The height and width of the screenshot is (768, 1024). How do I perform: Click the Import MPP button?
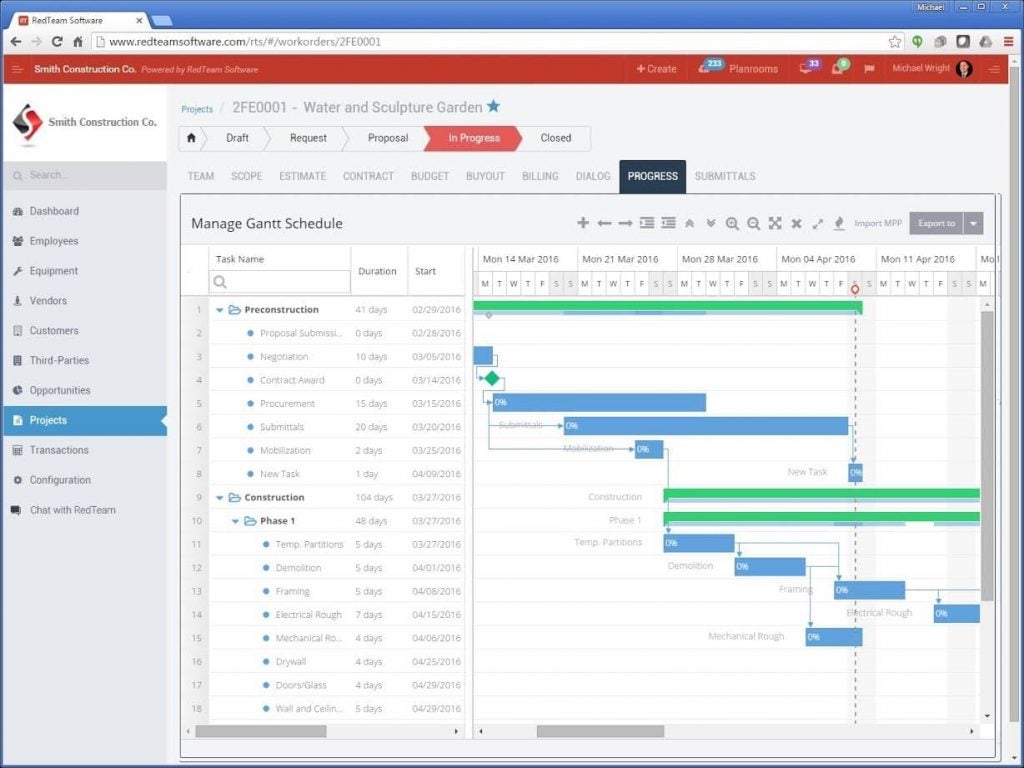pos(878,223)
